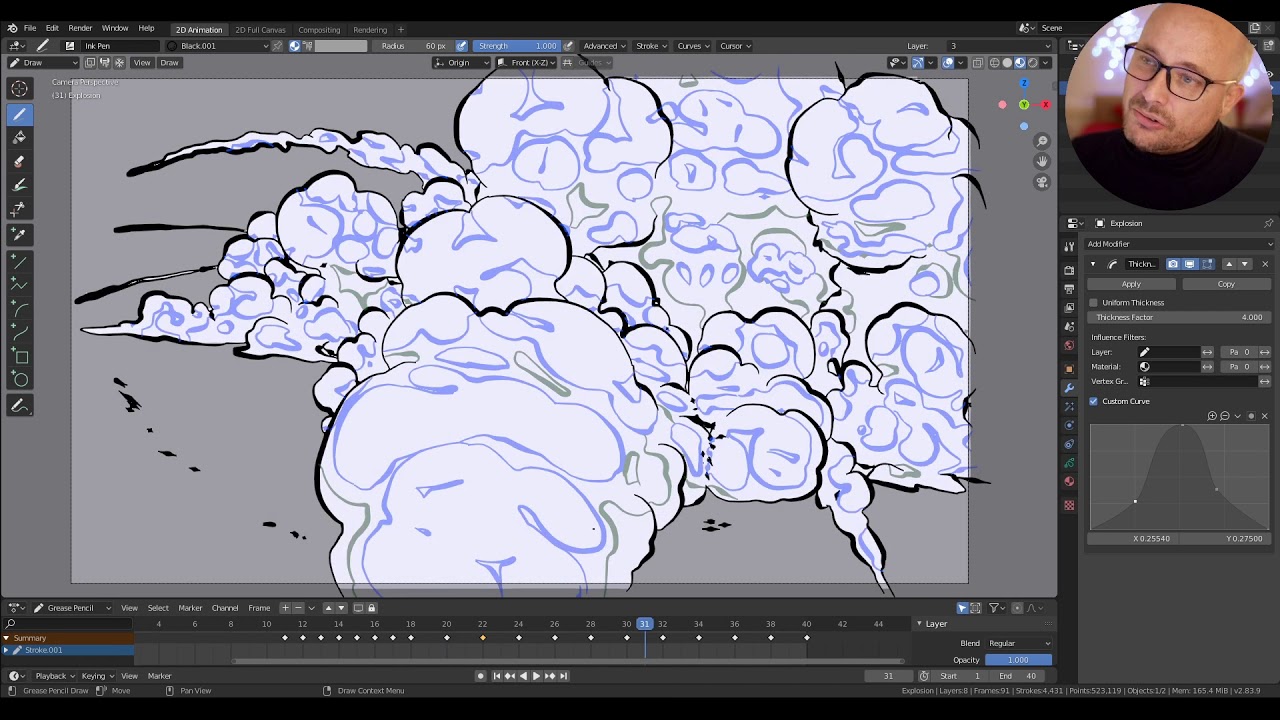Open the Advanced brush settings dropdown
Screen dimensions: 1280x720
coord(604,46)
